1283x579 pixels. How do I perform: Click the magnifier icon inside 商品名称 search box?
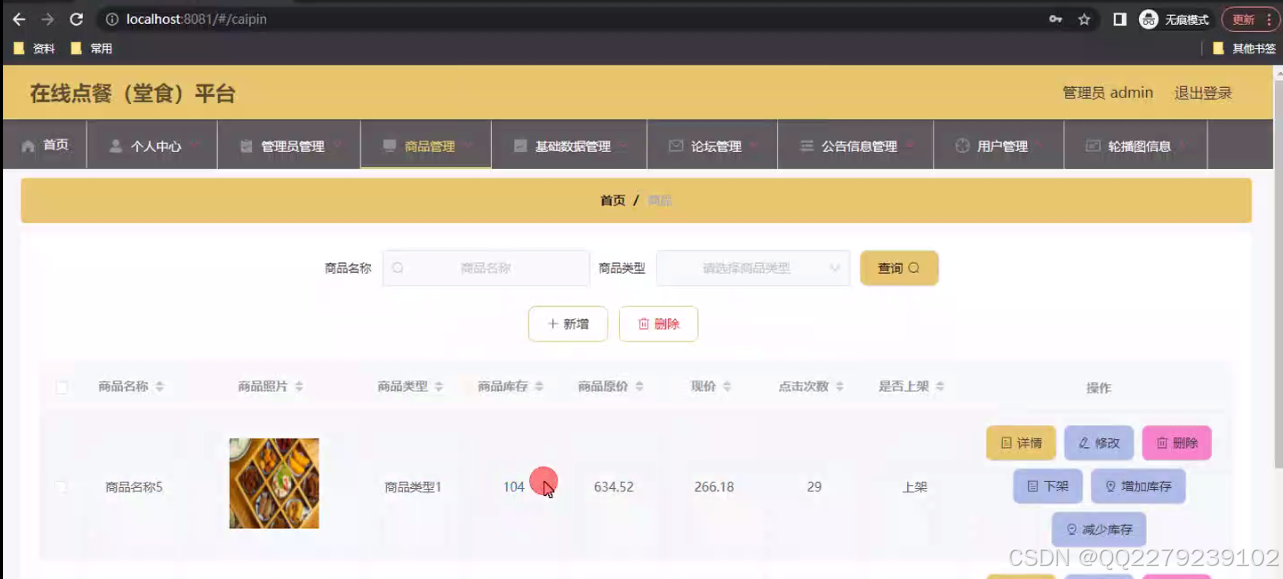point(400,267)
